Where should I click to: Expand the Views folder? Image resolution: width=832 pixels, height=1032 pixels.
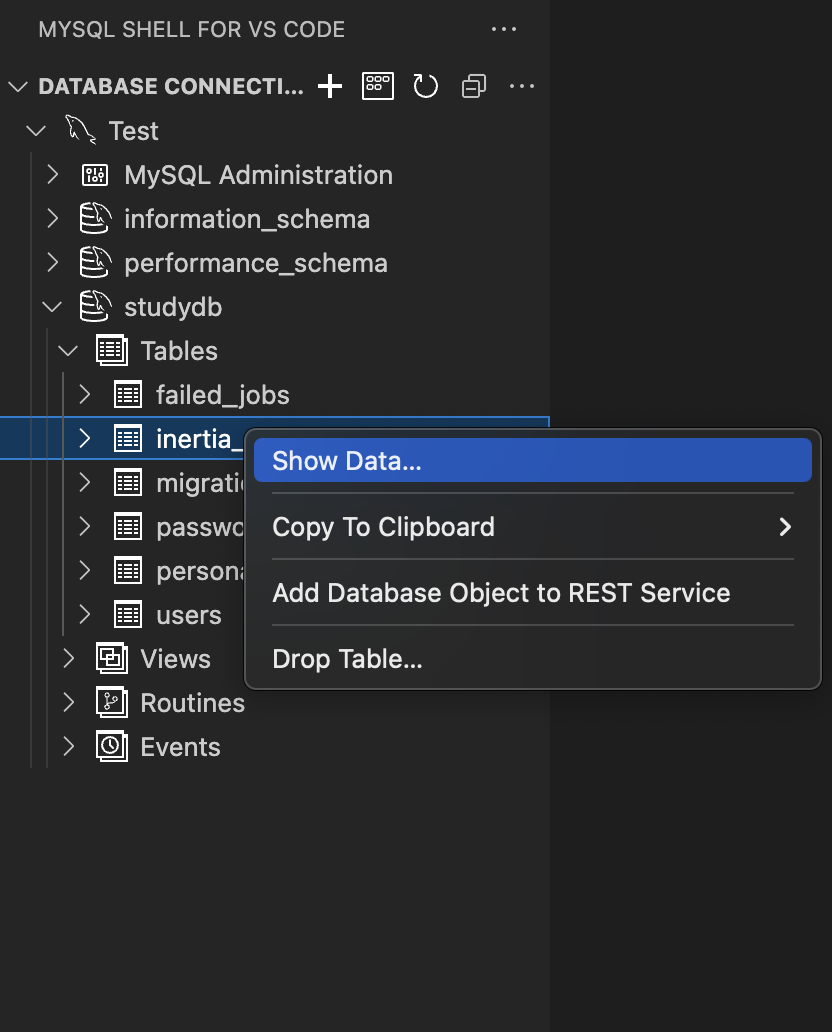[68, 659]
